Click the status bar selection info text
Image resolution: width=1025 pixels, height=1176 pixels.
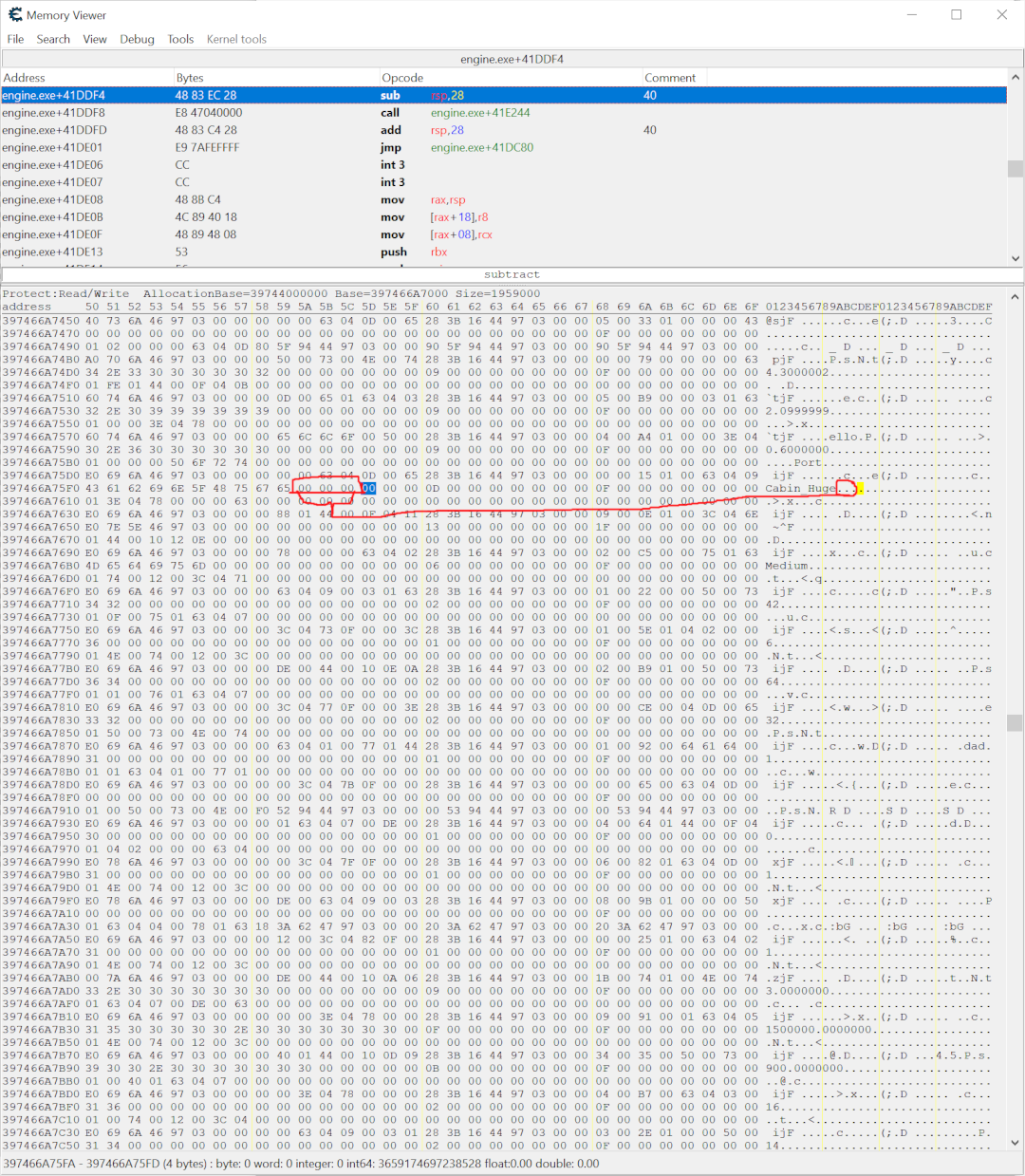301,1164
